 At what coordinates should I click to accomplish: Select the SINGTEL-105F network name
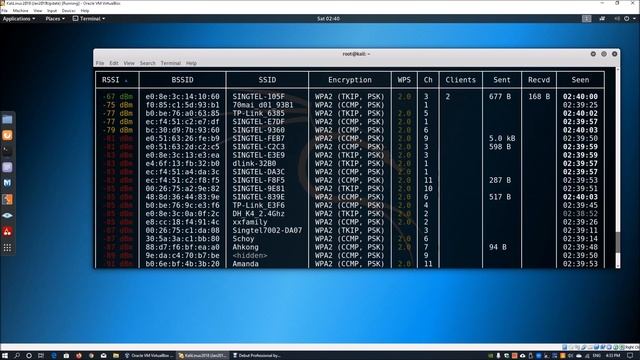258,97
